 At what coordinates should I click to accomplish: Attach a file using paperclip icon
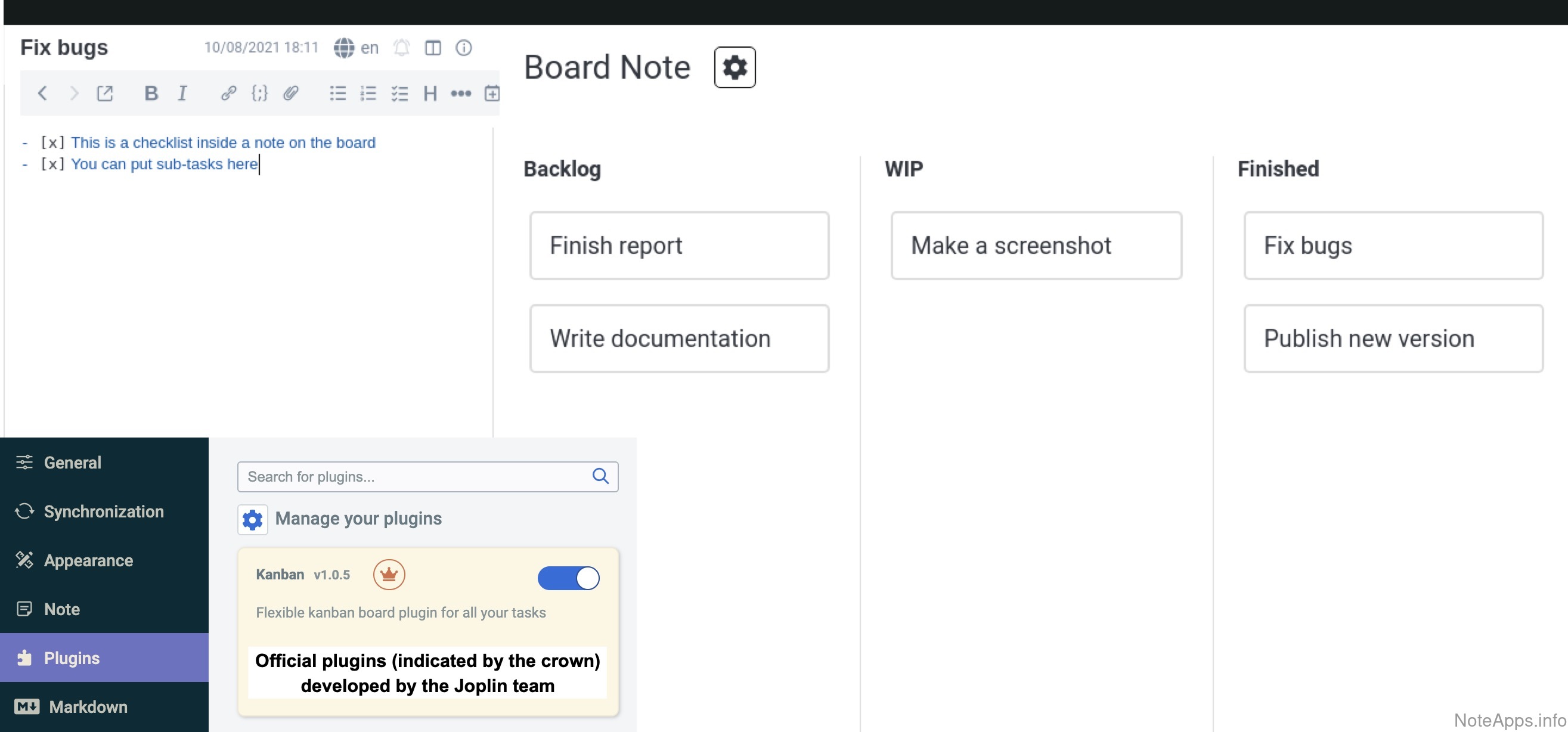tap(291, 93)
